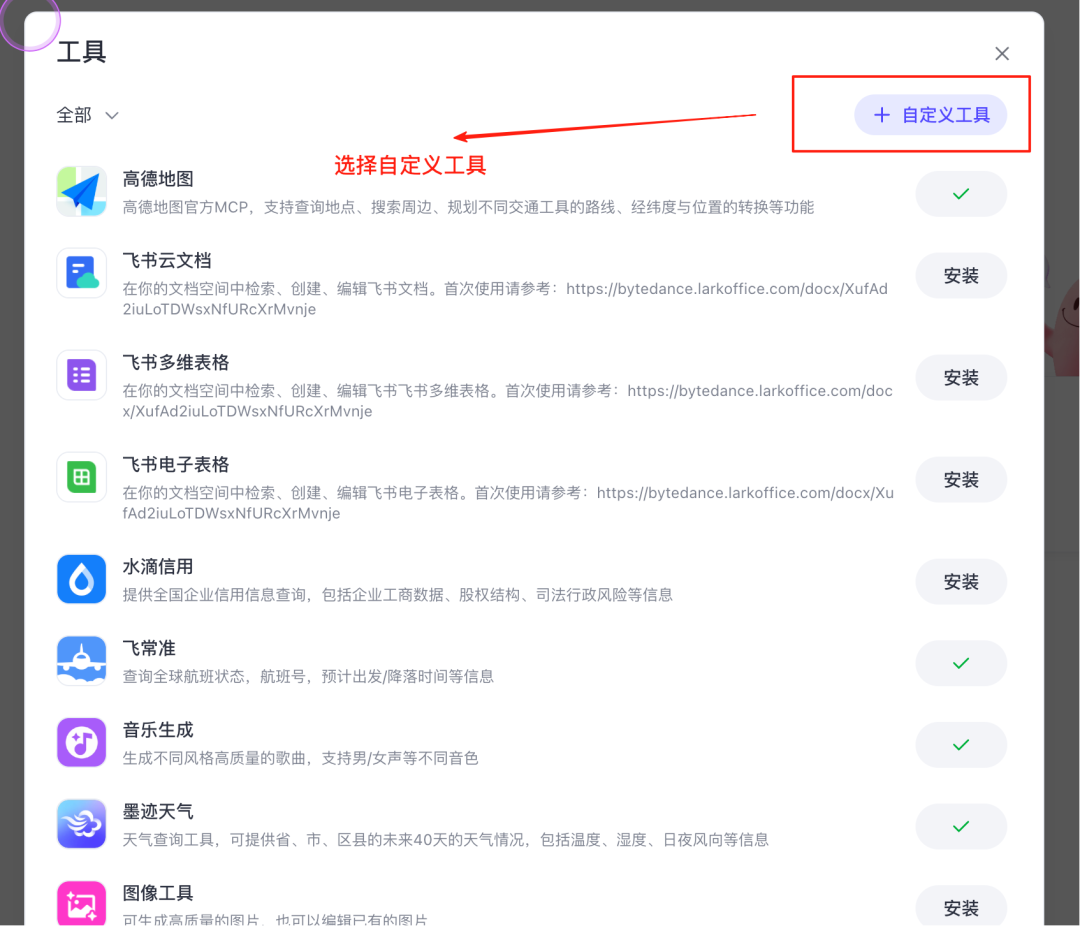Viewport: 1080px width, 926px height.
Task: Select the 音乐生成 title text
Action: coord(158,730)
